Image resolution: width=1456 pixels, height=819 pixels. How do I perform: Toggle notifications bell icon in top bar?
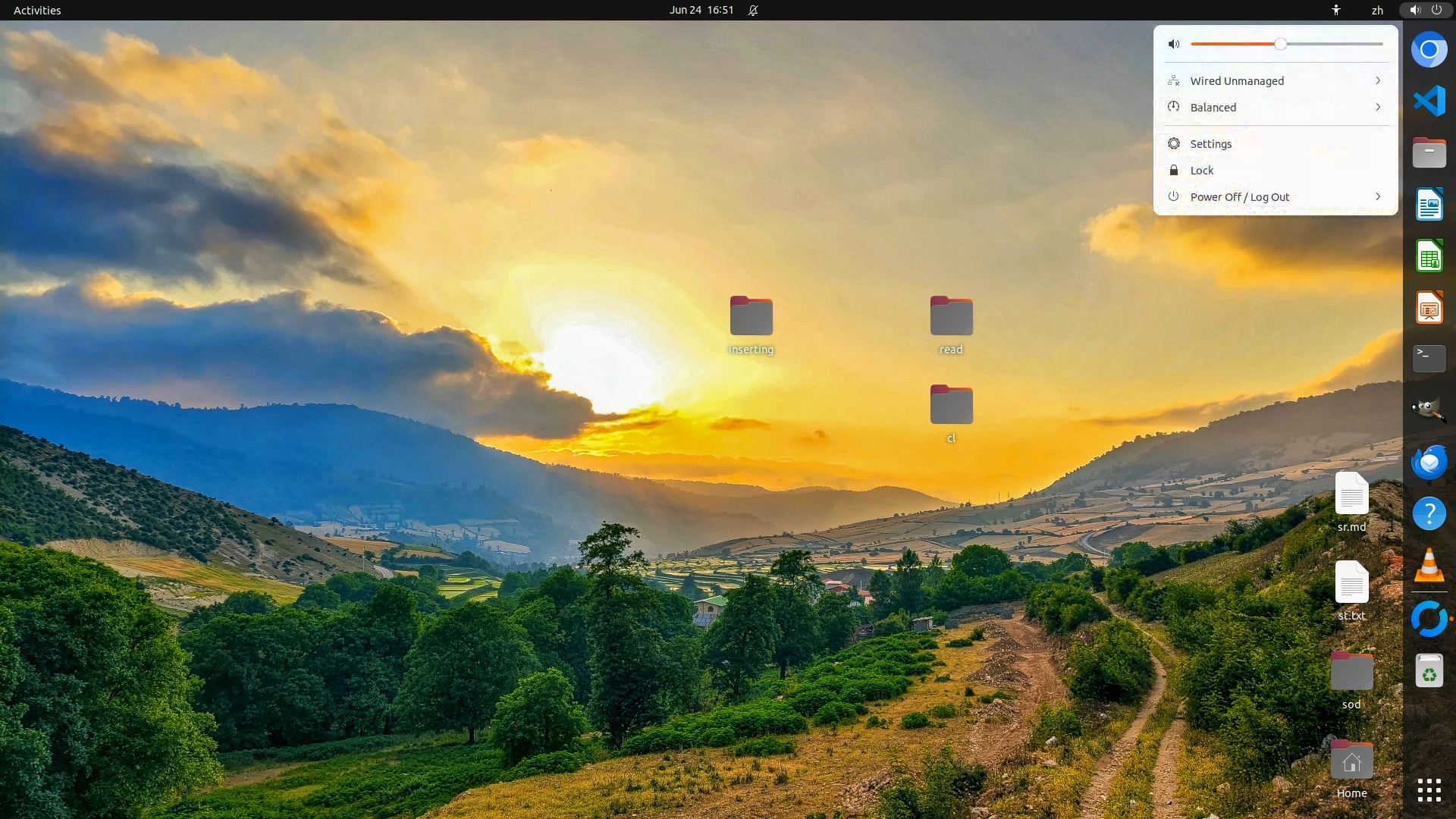tap(753, 10)
